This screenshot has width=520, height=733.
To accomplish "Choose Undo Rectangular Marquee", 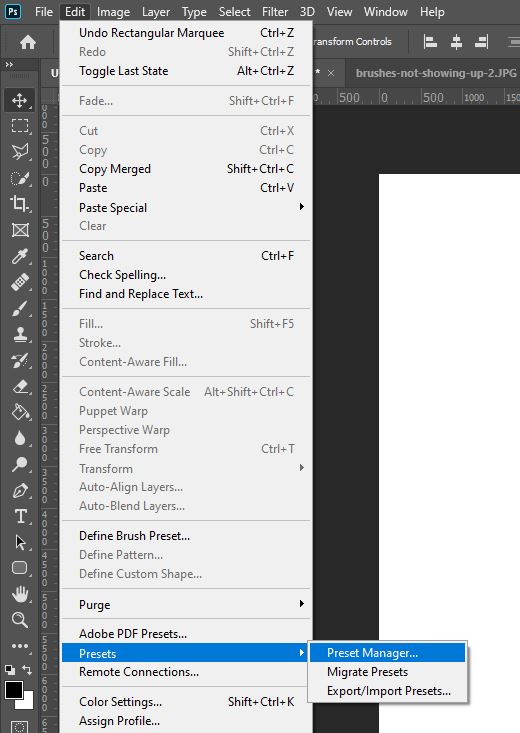I will pos(187,33).
